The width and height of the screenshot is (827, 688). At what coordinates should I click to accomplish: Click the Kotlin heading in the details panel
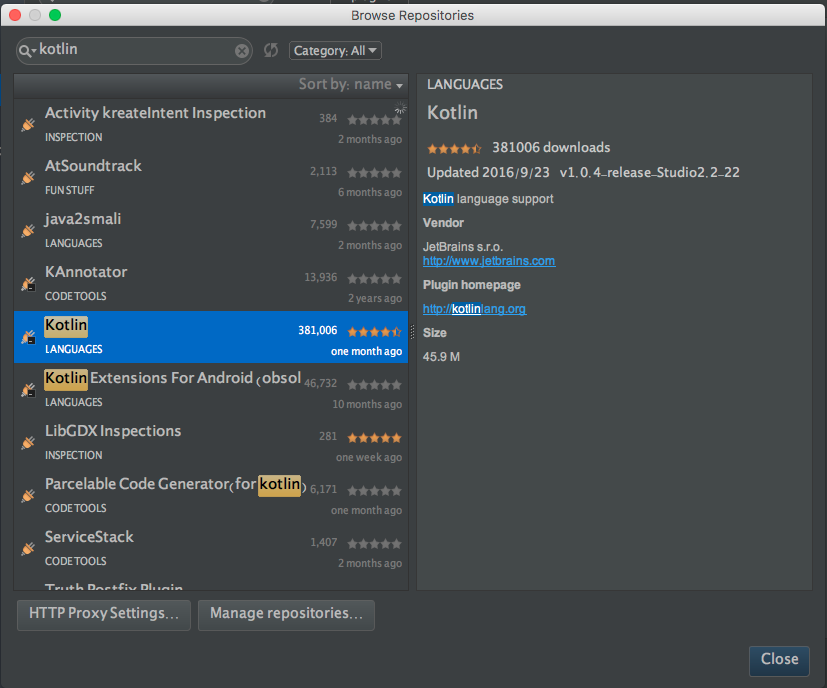(x=453, y=112)
